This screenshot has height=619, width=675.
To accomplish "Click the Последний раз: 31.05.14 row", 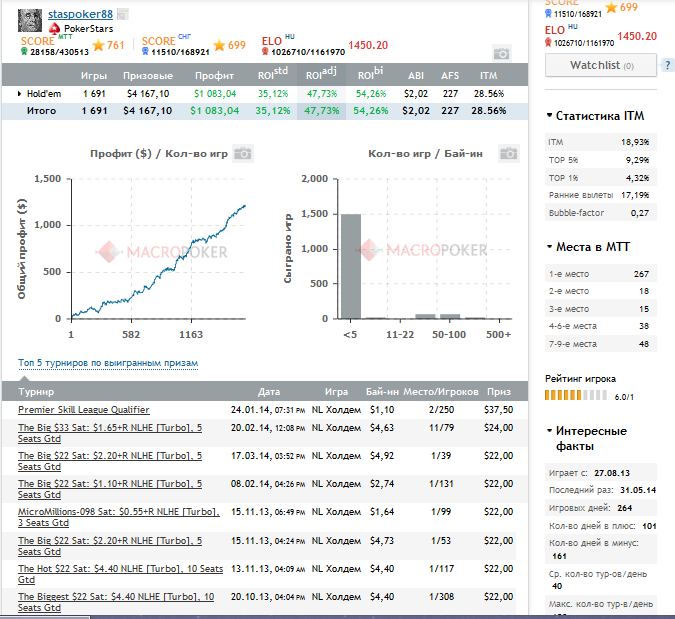I will point(601,490).
